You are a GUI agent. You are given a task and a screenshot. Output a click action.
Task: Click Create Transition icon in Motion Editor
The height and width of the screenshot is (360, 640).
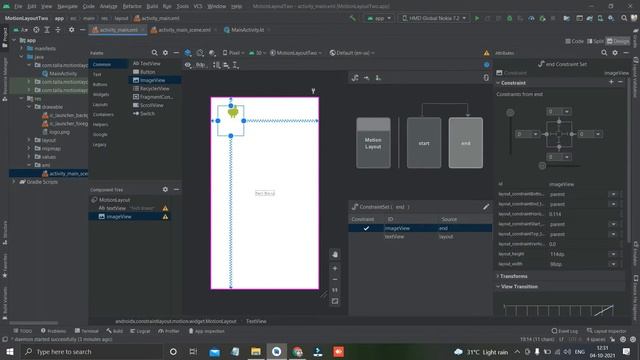pyautogui.click(x=367, y=78)
